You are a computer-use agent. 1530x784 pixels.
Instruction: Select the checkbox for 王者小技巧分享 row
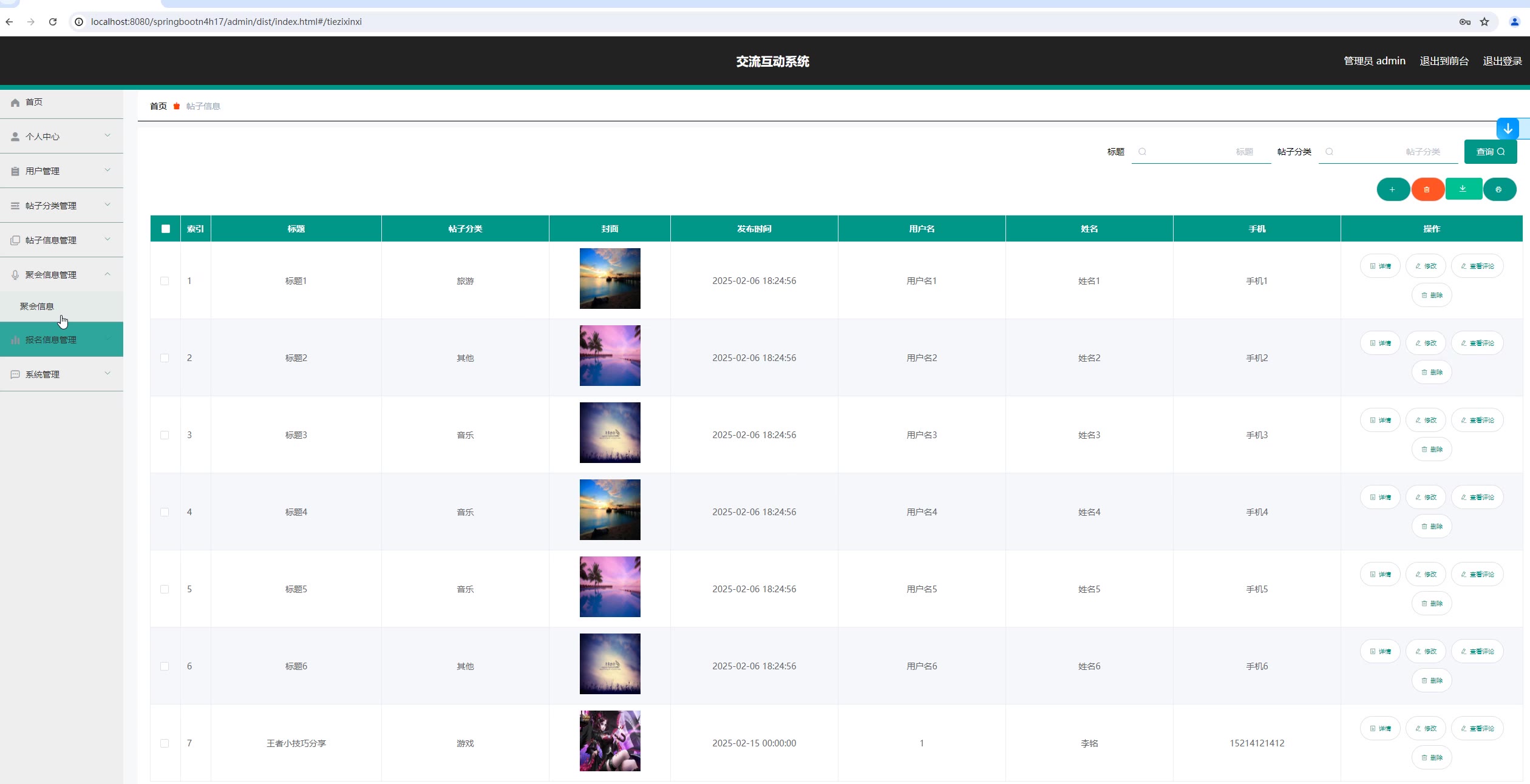[x=165, y=743]
